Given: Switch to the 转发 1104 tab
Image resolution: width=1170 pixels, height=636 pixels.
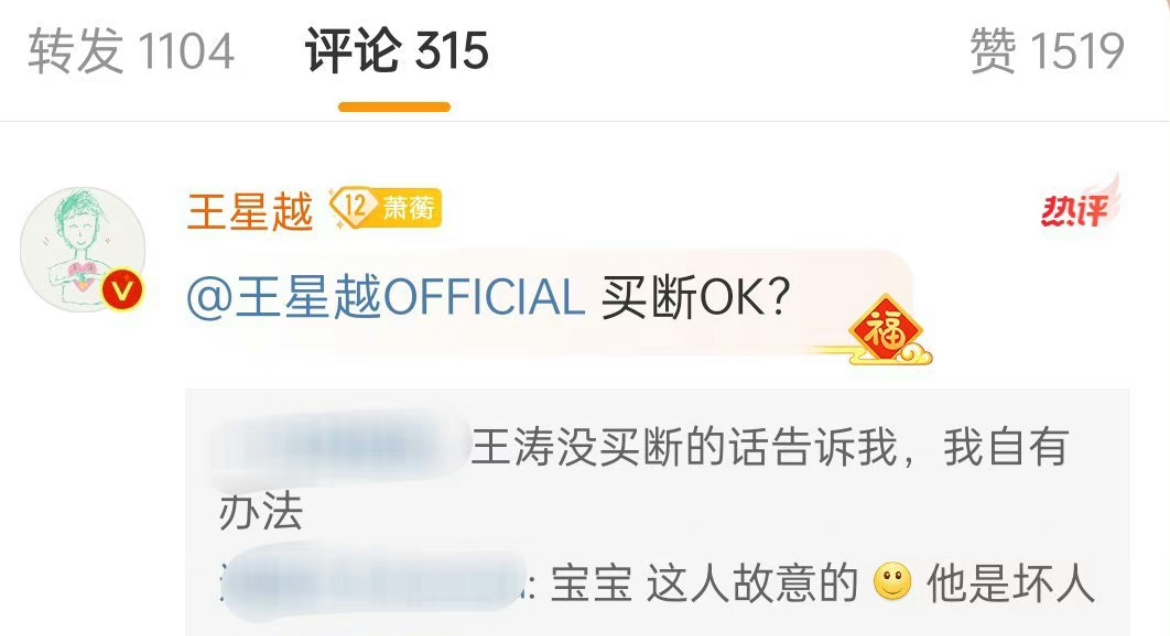Looking at the screenshot, I should 131,52.
